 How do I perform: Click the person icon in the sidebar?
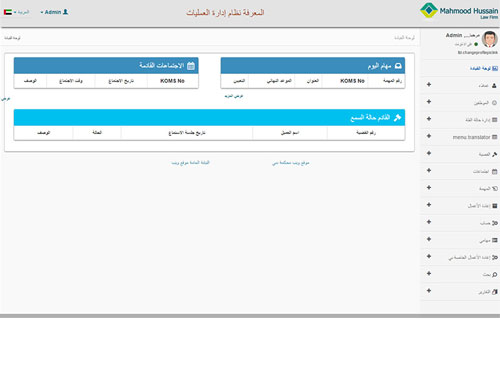pyautogui.click(x=494, y=86)
